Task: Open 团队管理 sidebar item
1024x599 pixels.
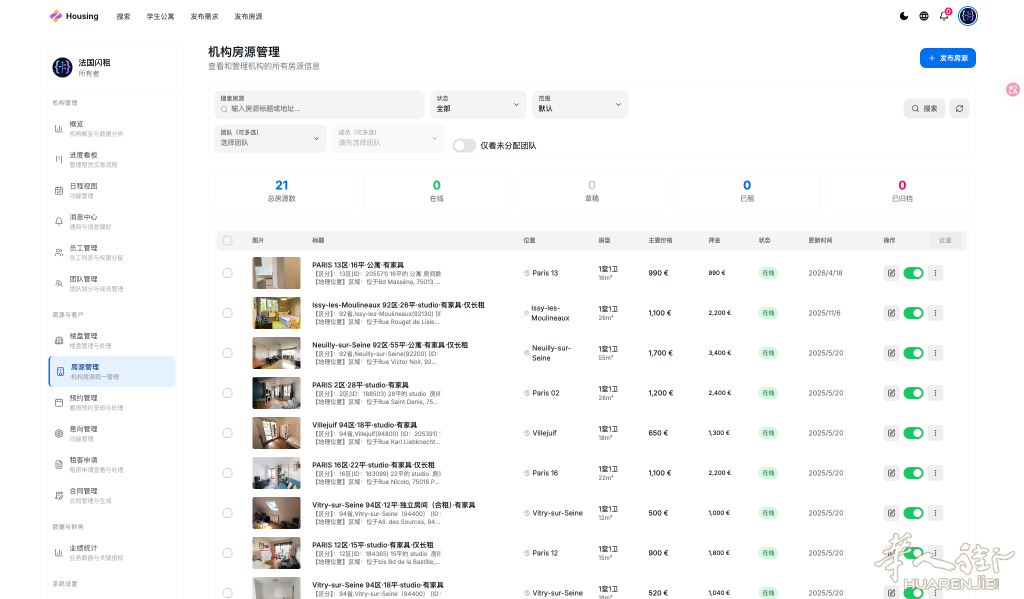Action: [x=112, y=283]
